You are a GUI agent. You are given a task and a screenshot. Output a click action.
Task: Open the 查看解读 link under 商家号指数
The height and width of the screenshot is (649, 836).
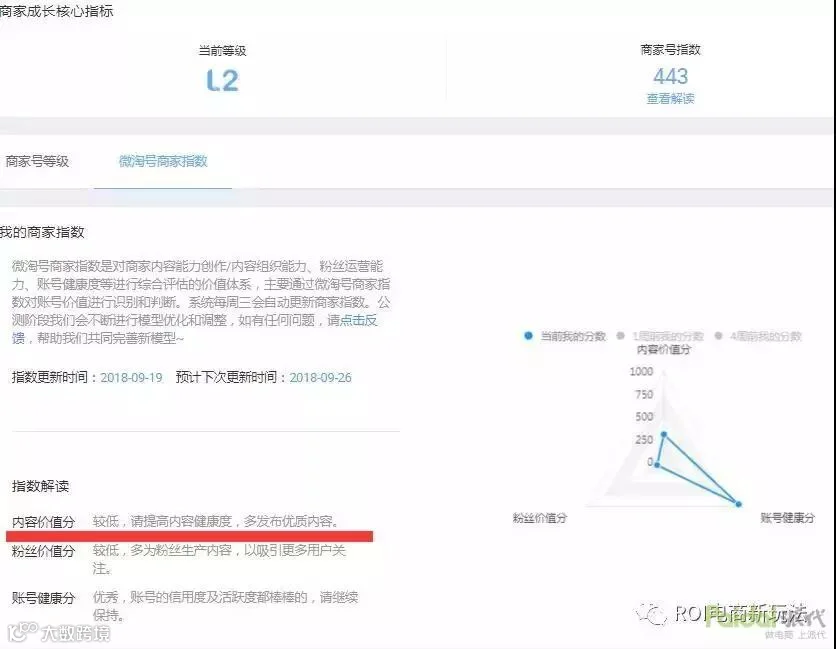click(x=670, y=99)
